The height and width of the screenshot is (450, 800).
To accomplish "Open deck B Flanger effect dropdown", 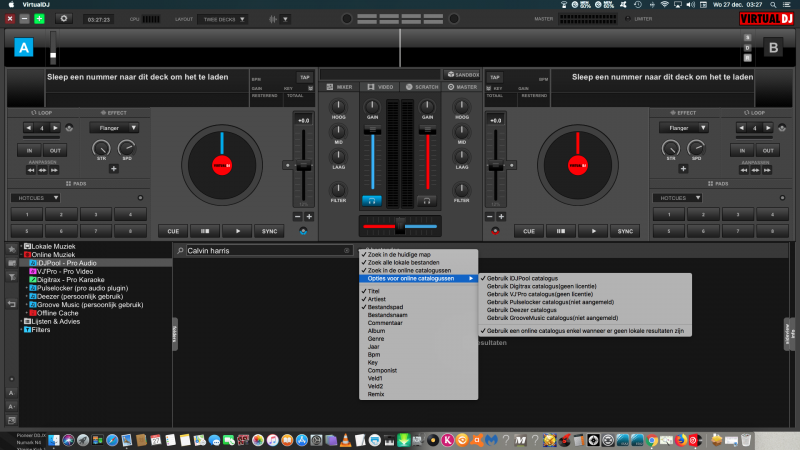I will pos(683,128).
